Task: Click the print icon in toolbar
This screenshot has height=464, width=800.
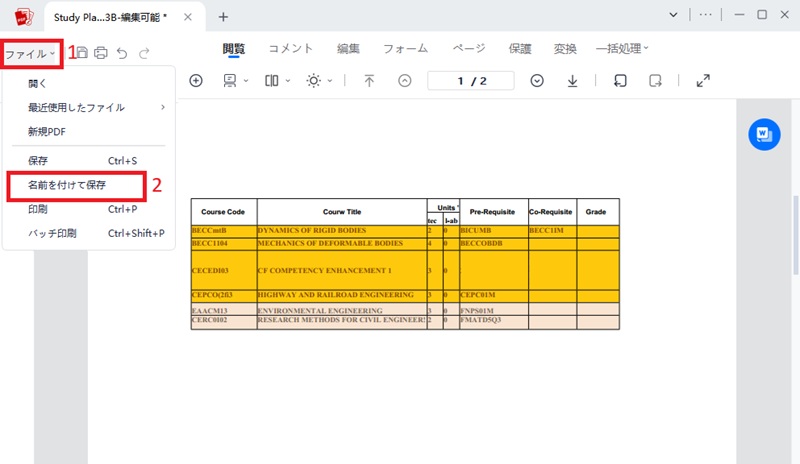Action: pos(101,53)
